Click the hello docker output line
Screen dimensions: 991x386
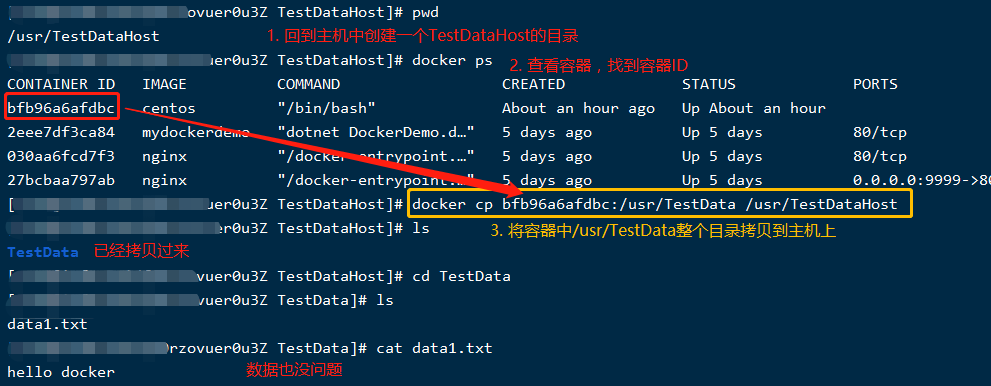click(61, 373)
